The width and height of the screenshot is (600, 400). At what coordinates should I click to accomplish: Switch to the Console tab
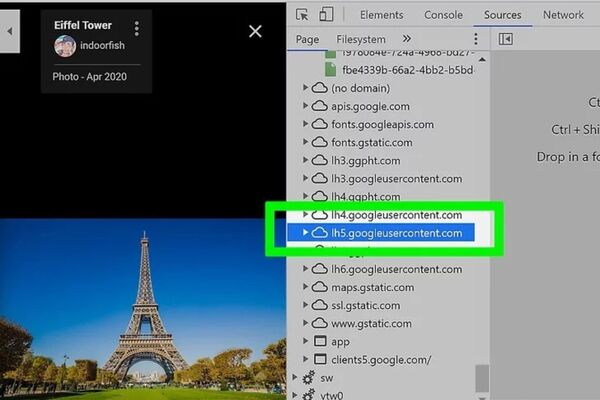click(x=443, y=15)
